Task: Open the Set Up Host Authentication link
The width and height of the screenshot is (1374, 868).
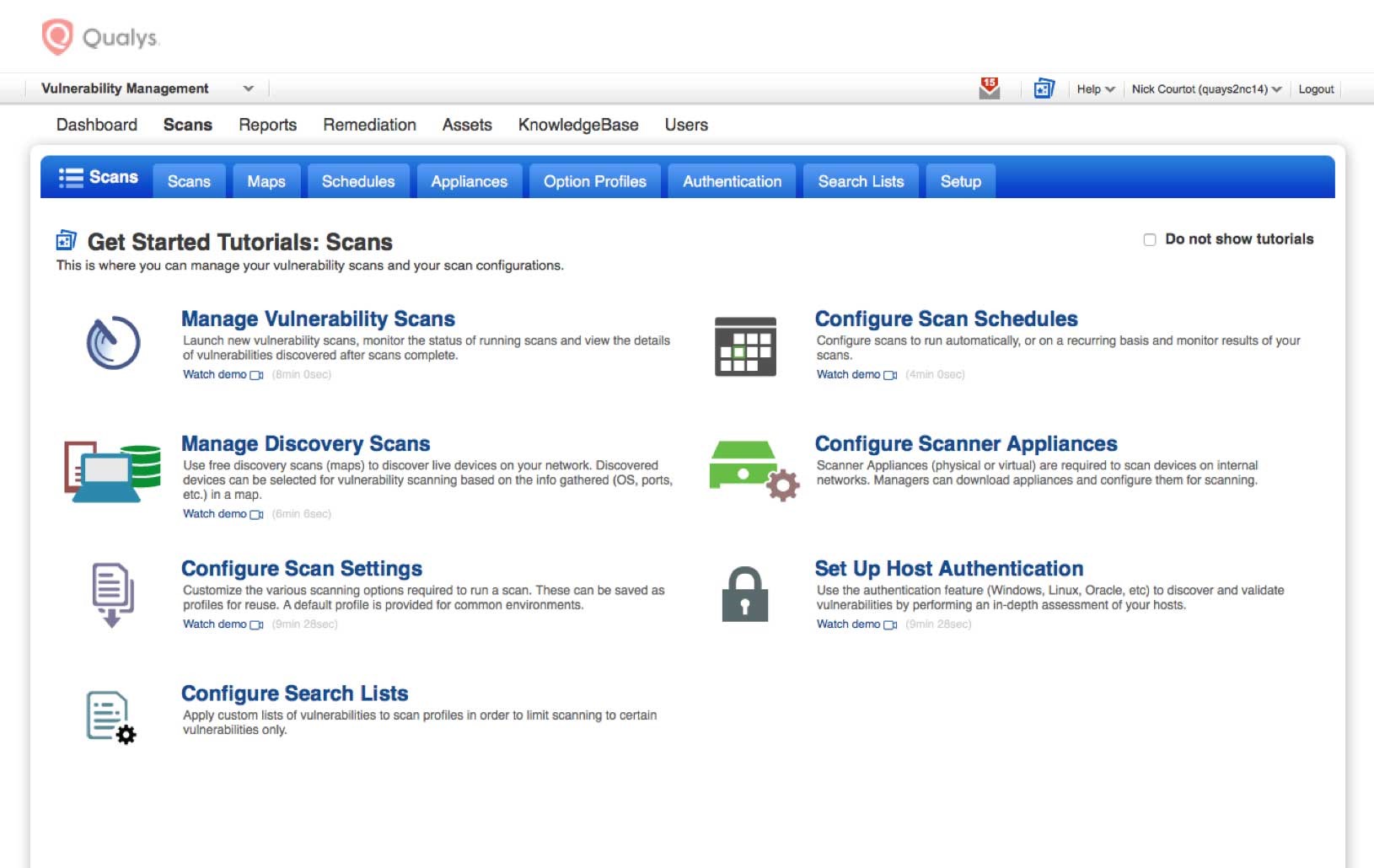Action: (949, 568)
